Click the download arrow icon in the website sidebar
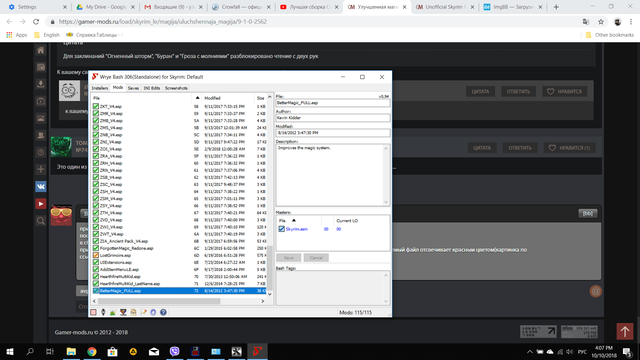The width and height of the screenshot is (640, 360). 40,84
